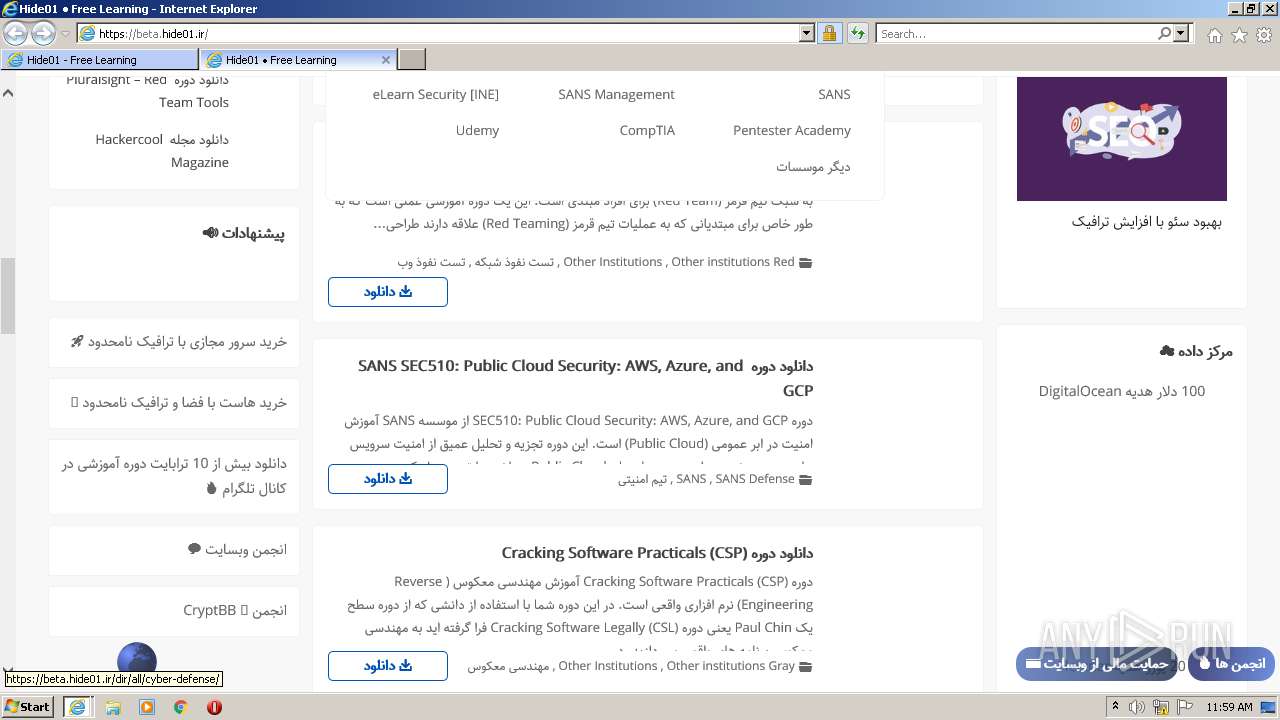Open the 'SANS Defense' category link
The height and width of the screenshot is (720, 1280).
(755, 479)
